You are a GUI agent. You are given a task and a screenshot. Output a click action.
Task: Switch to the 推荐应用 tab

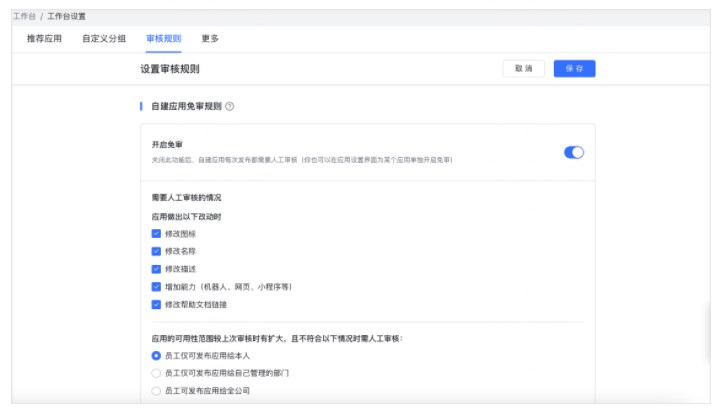(44, 39)
